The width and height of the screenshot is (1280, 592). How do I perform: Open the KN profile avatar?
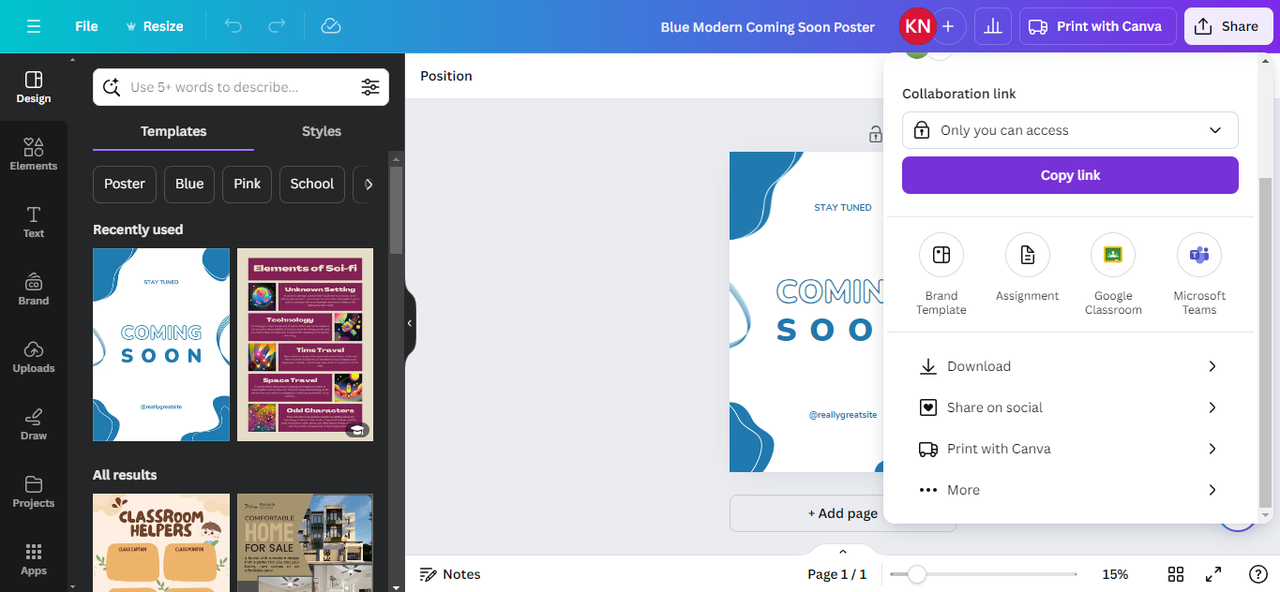click(917, 26)
